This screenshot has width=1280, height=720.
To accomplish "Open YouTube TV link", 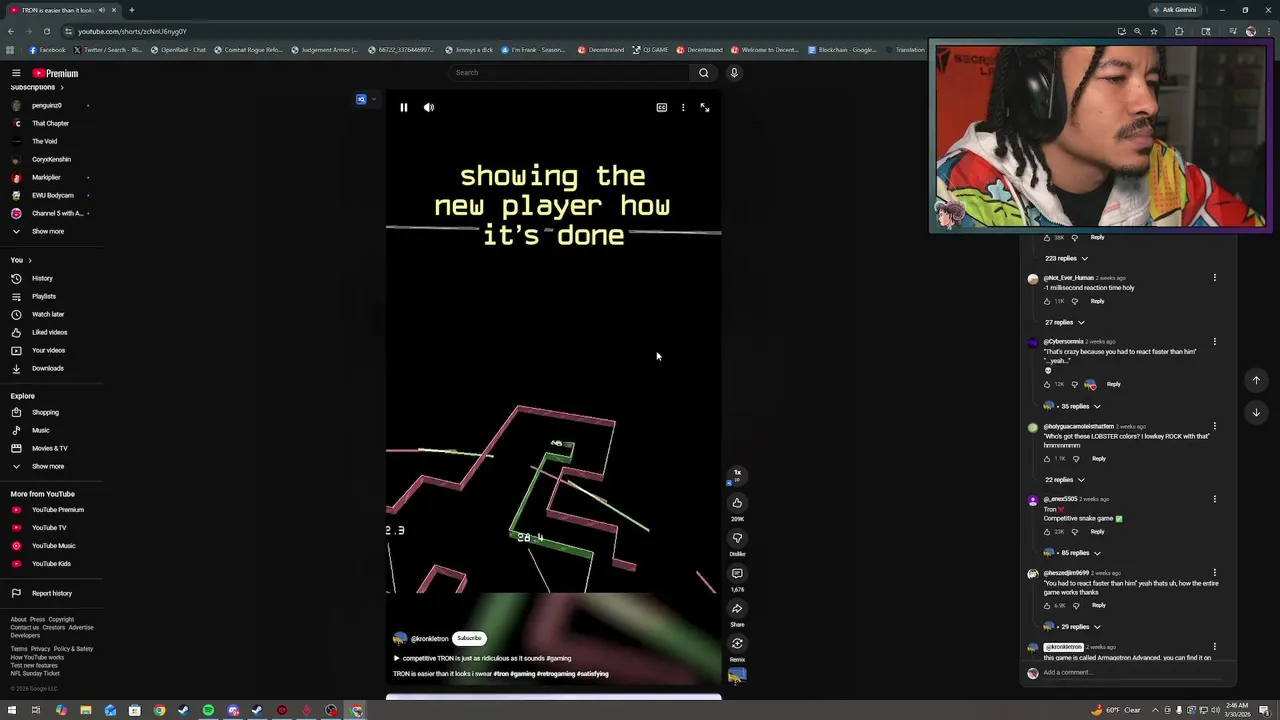I will click(48, 528).
